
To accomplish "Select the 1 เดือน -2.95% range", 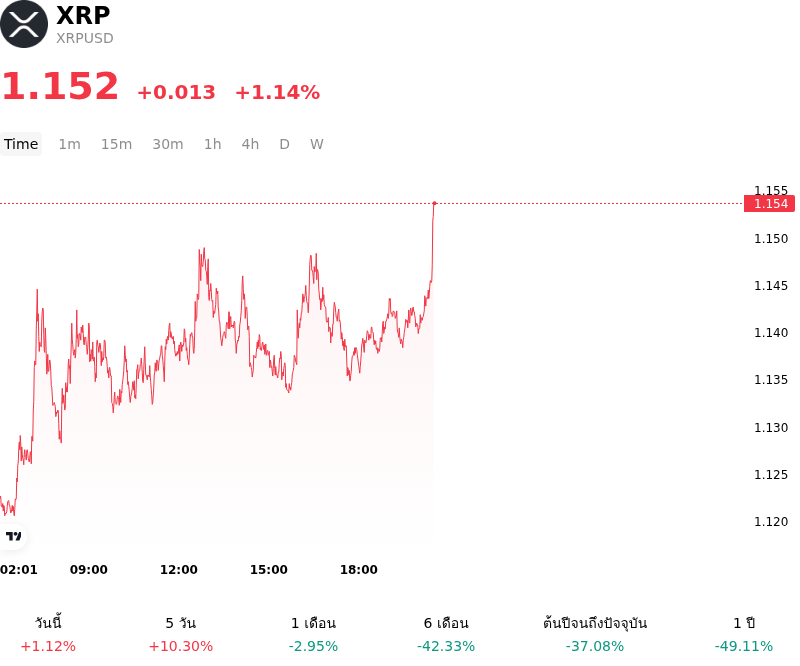I will [313, 634].
